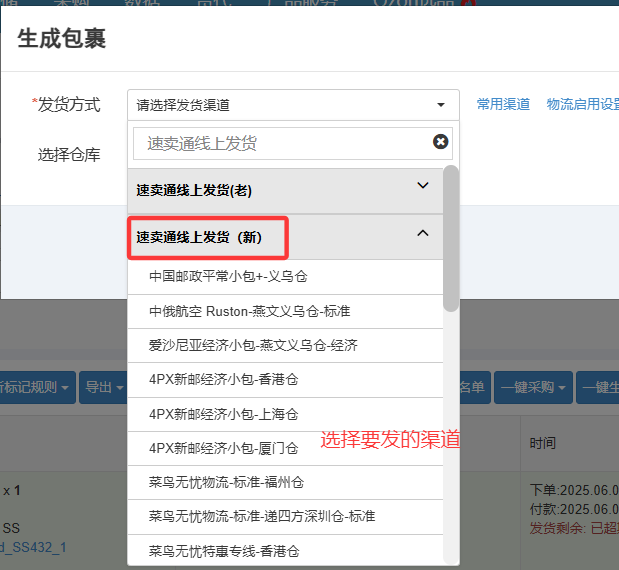Screen dimensions: 619x570
Task: Select 中俄航空 Ruston-燕文义乌仓-标准 channel
Action: coord(285,311)
